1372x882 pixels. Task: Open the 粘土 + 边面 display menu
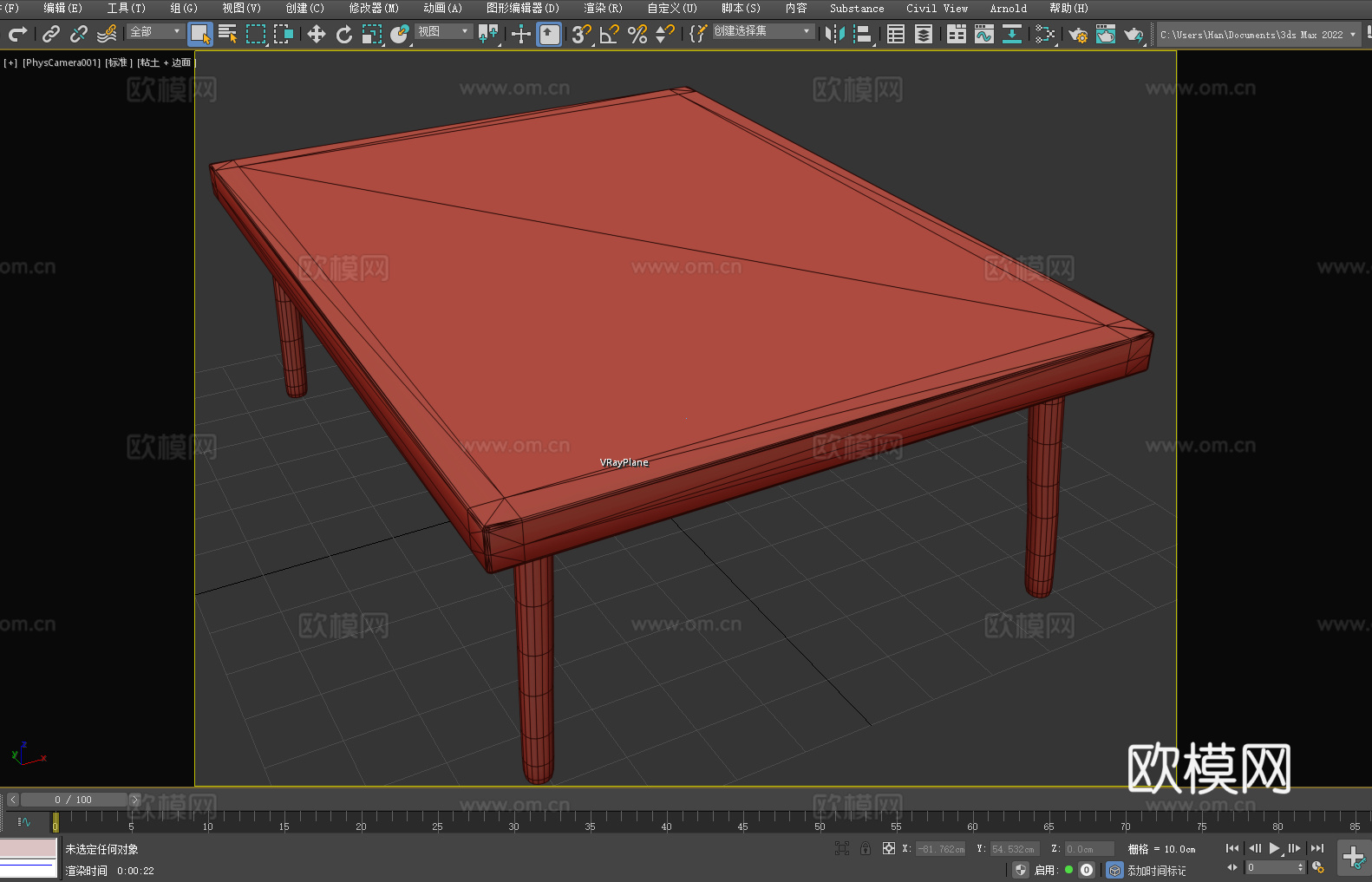[x=167, y=62]
